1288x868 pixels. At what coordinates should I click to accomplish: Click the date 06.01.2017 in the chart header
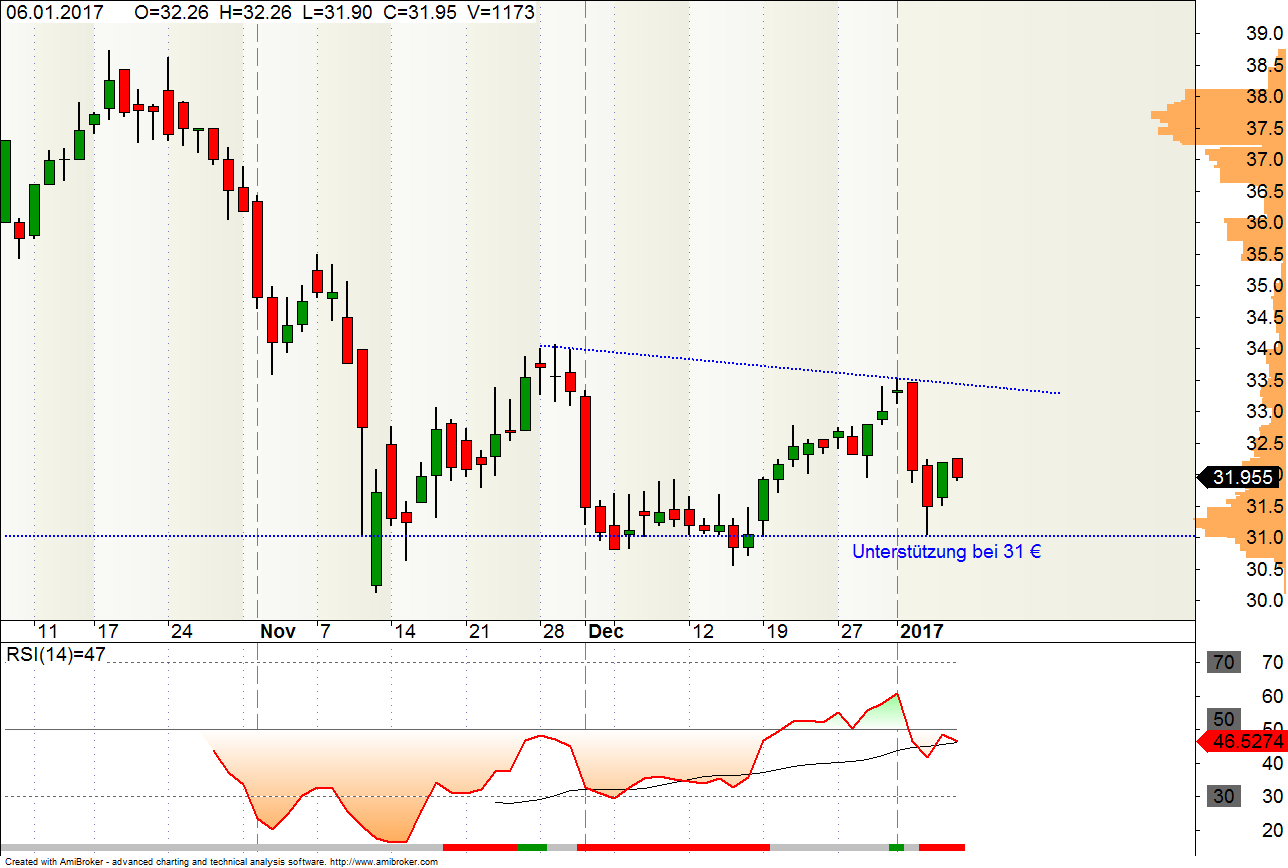pos(55,12)
